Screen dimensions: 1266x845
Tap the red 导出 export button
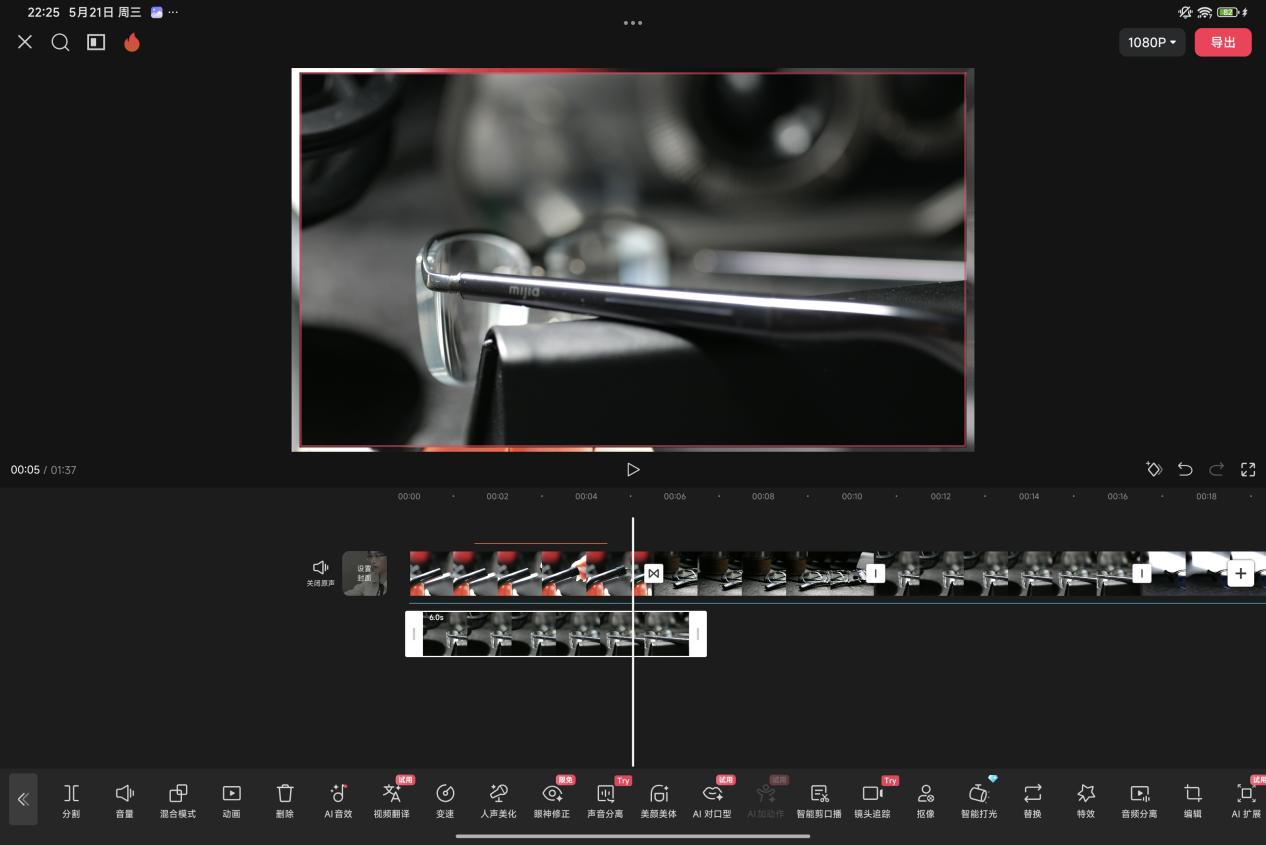coord(1223,42)
